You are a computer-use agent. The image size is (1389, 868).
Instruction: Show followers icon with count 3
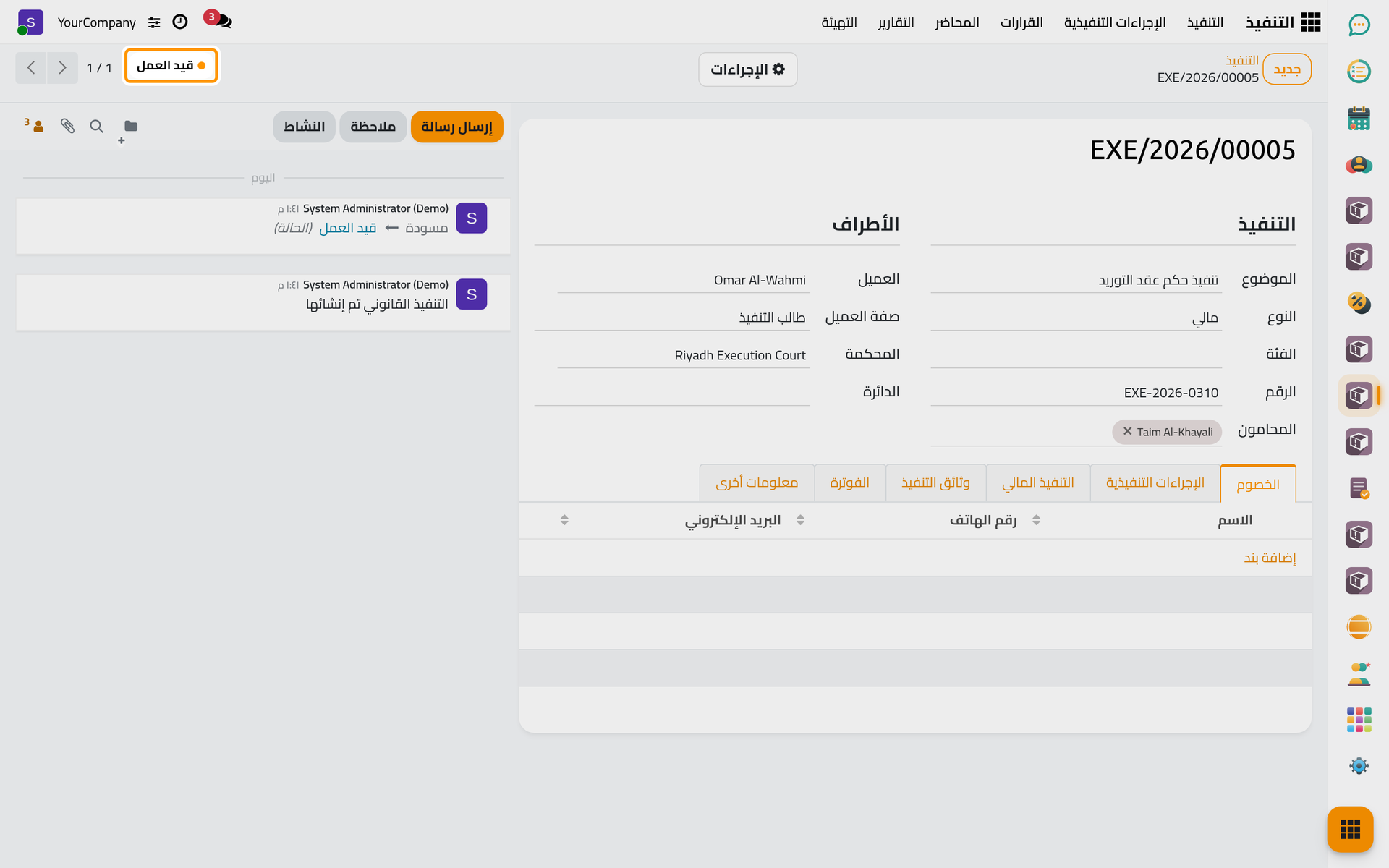(x=34, y=125)
